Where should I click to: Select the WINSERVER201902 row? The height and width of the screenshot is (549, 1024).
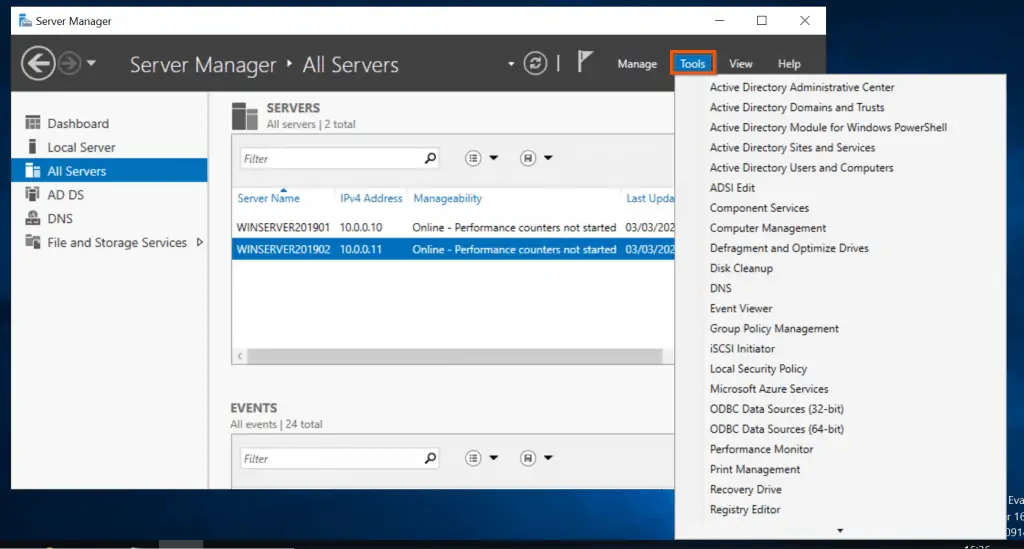453,249
